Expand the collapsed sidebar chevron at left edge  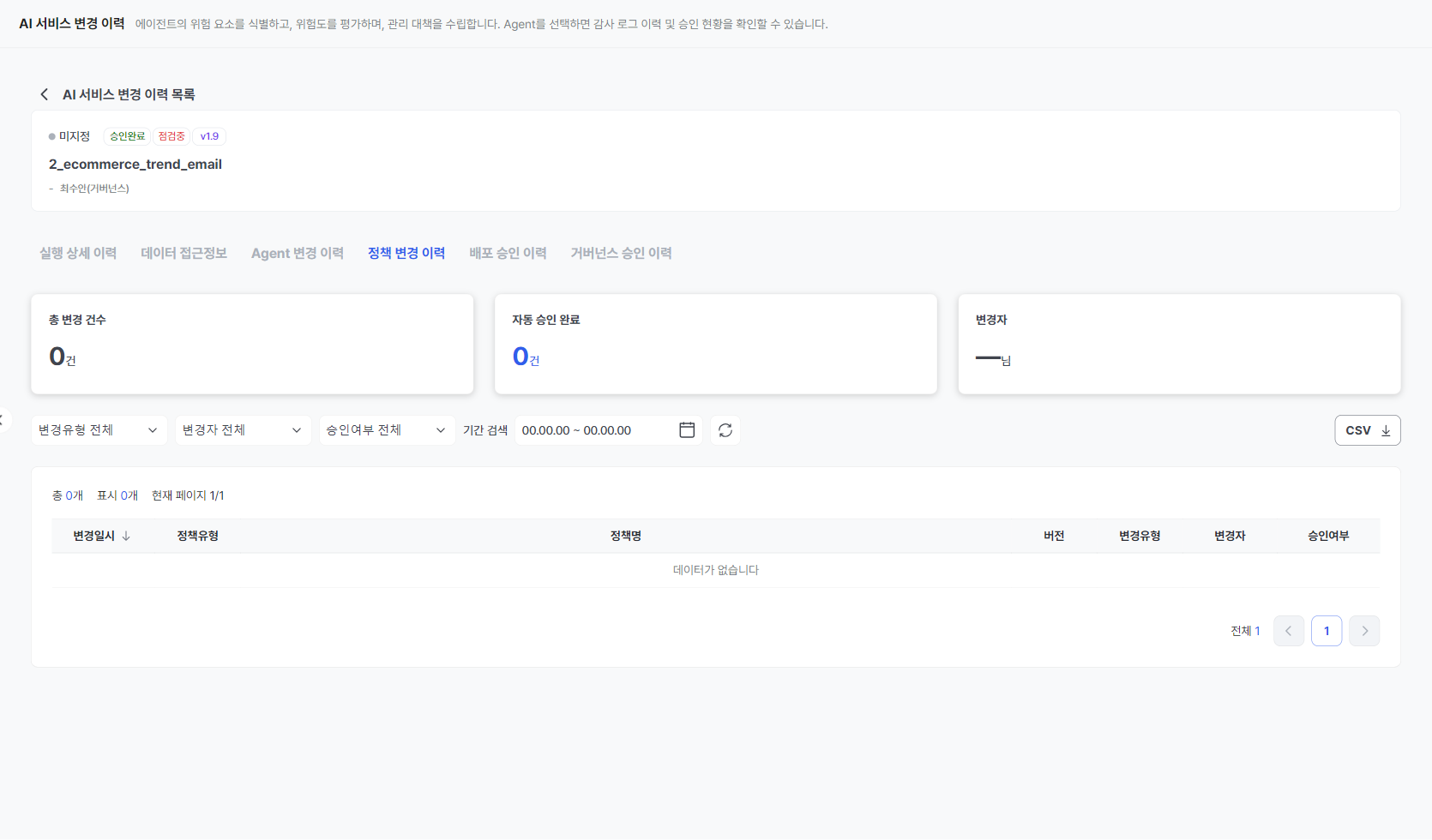[x=3, y=420]
